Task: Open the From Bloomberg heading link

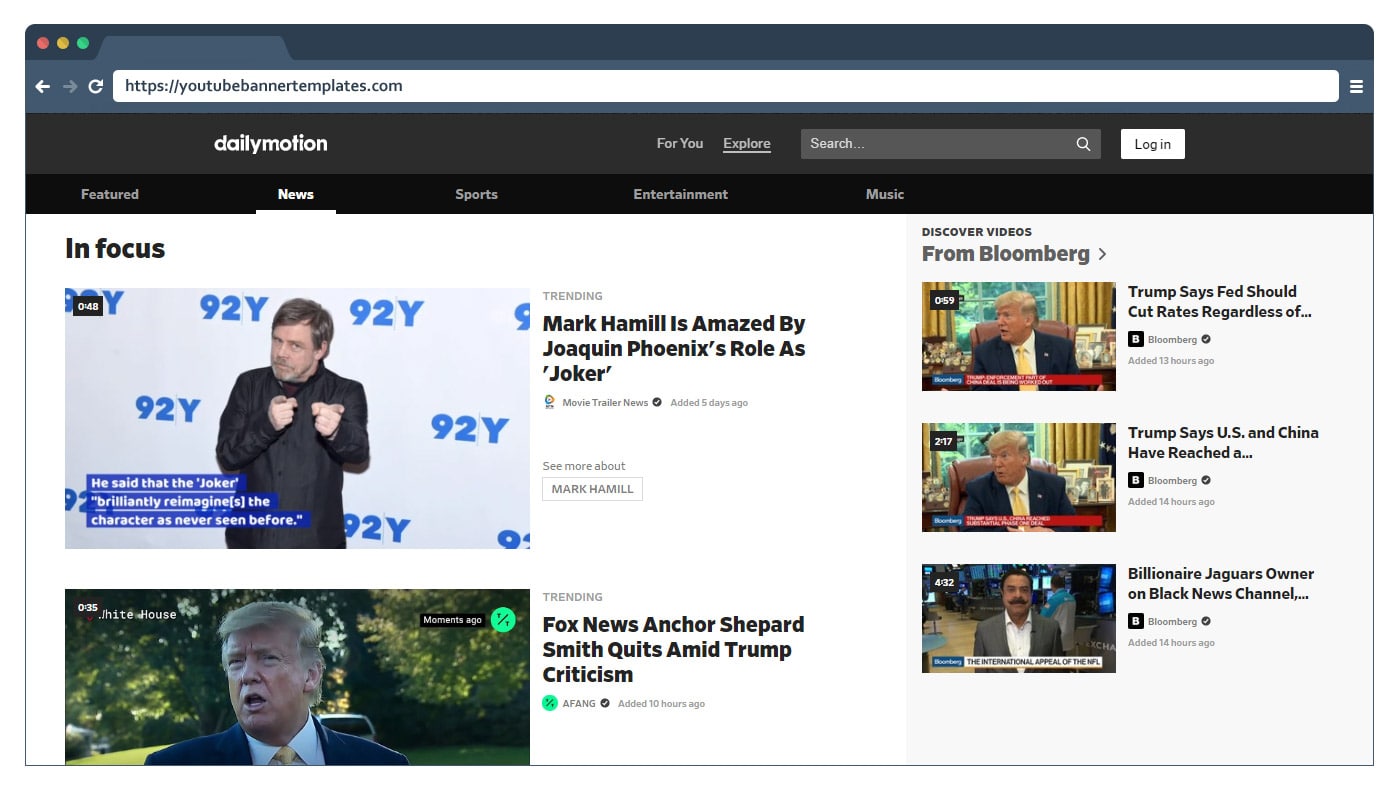Action: (x=1006, y=254)
